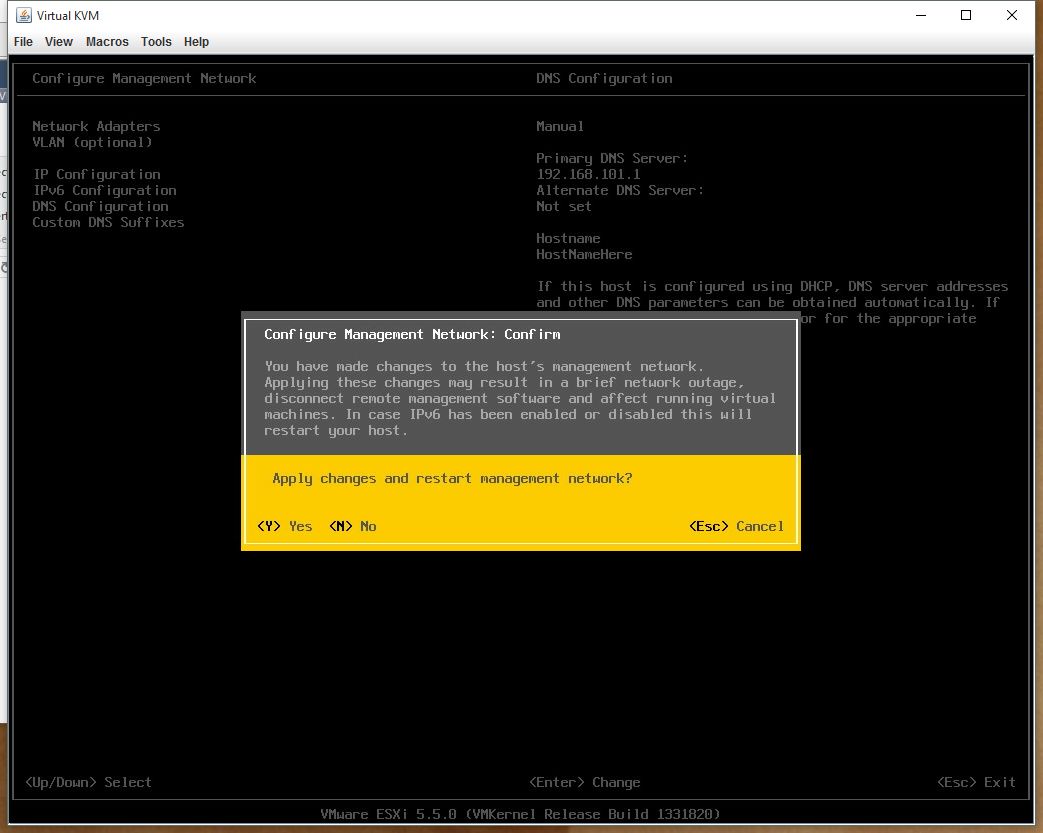Screen dimensions: 1043x833
Task: Select DNS Configuration entry
Action: (x=100, y=206)
